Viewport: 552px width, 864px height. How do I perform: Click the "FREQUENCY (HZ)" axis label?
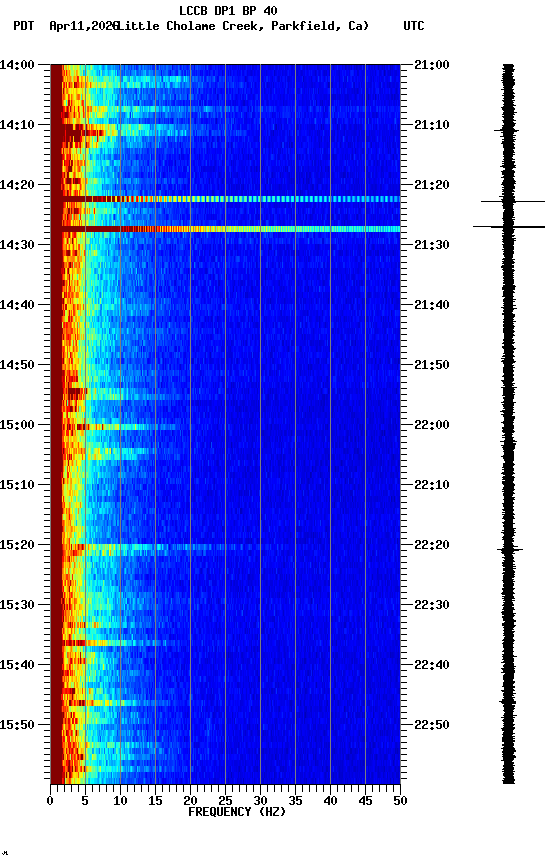coord(237,812)
